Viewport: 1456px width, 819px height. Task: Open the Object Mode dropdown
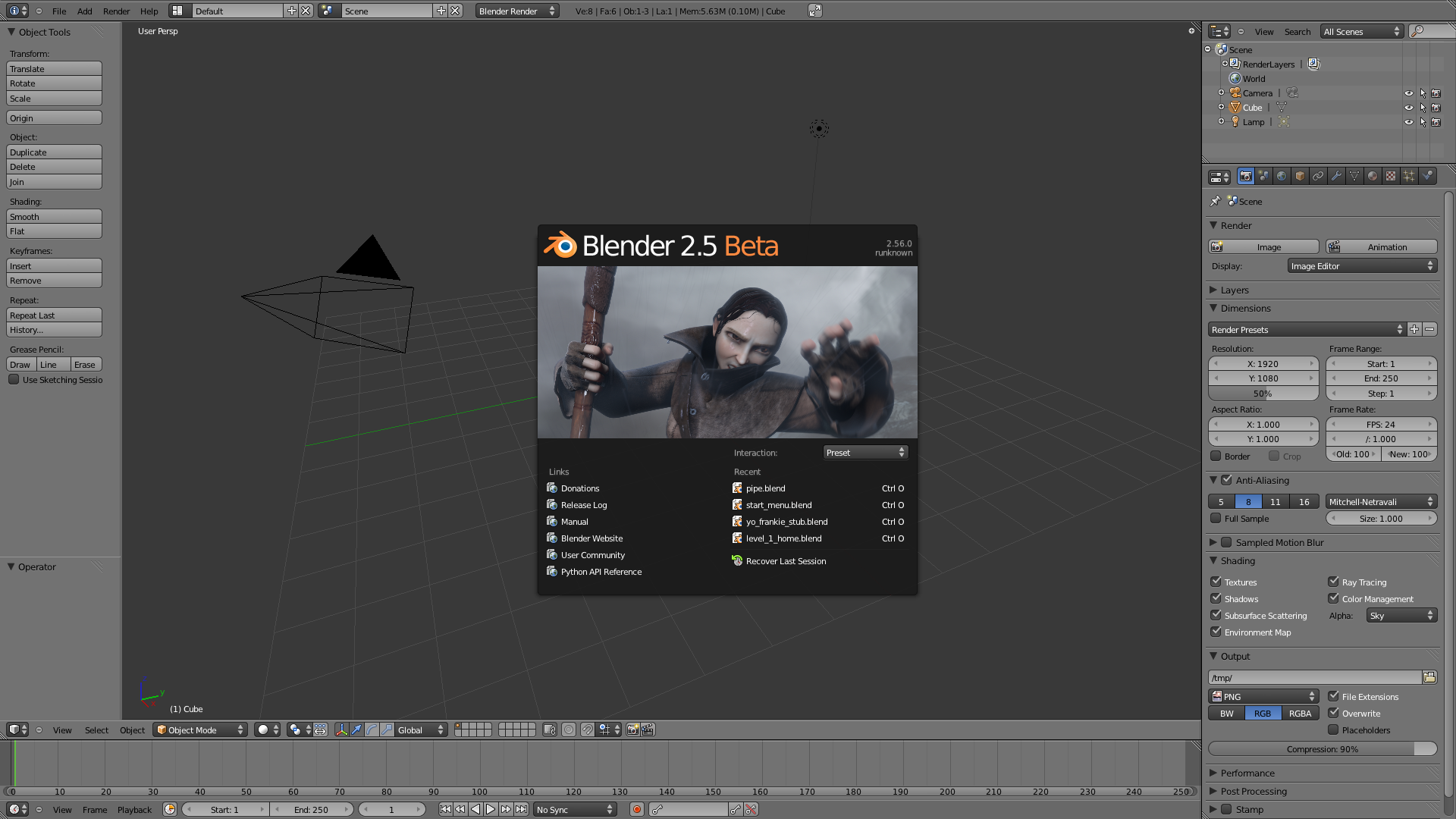click(x=200, y=730)
